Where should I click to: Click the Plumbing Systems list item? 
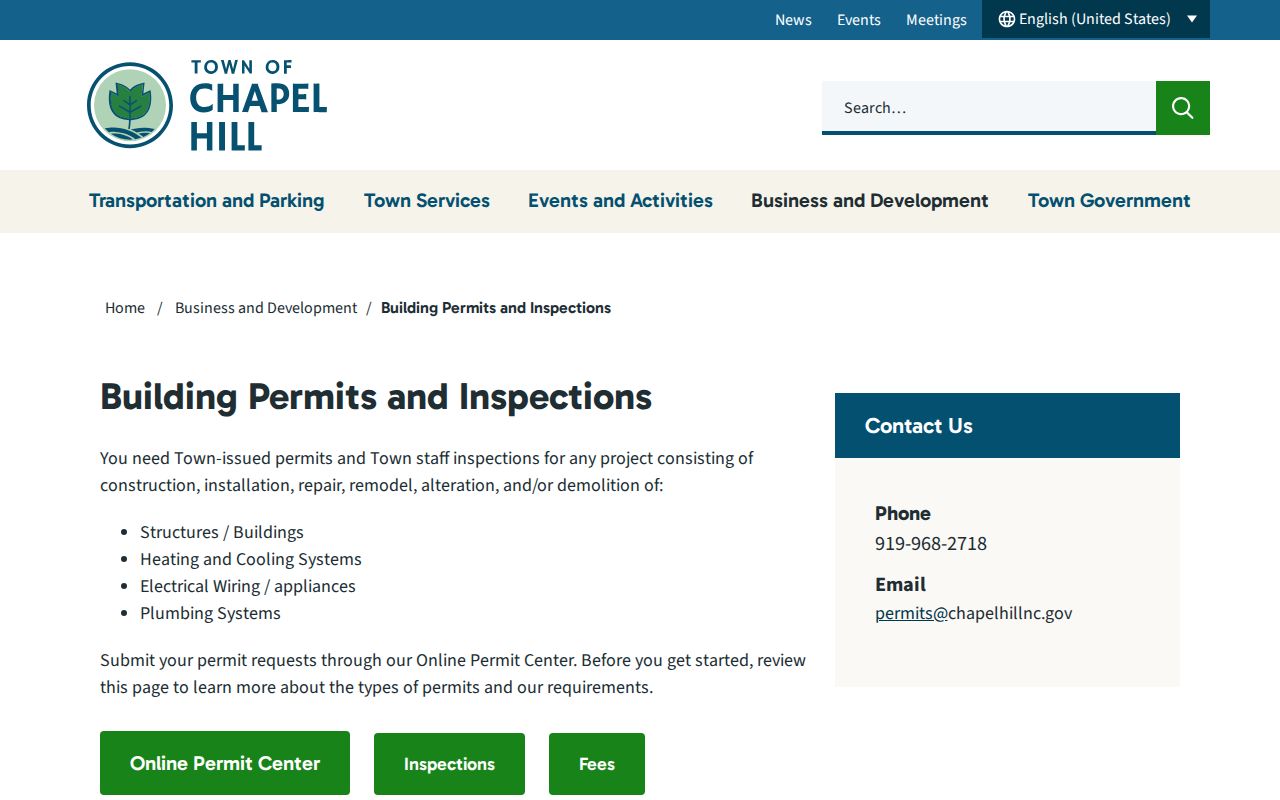coord(210,613)
